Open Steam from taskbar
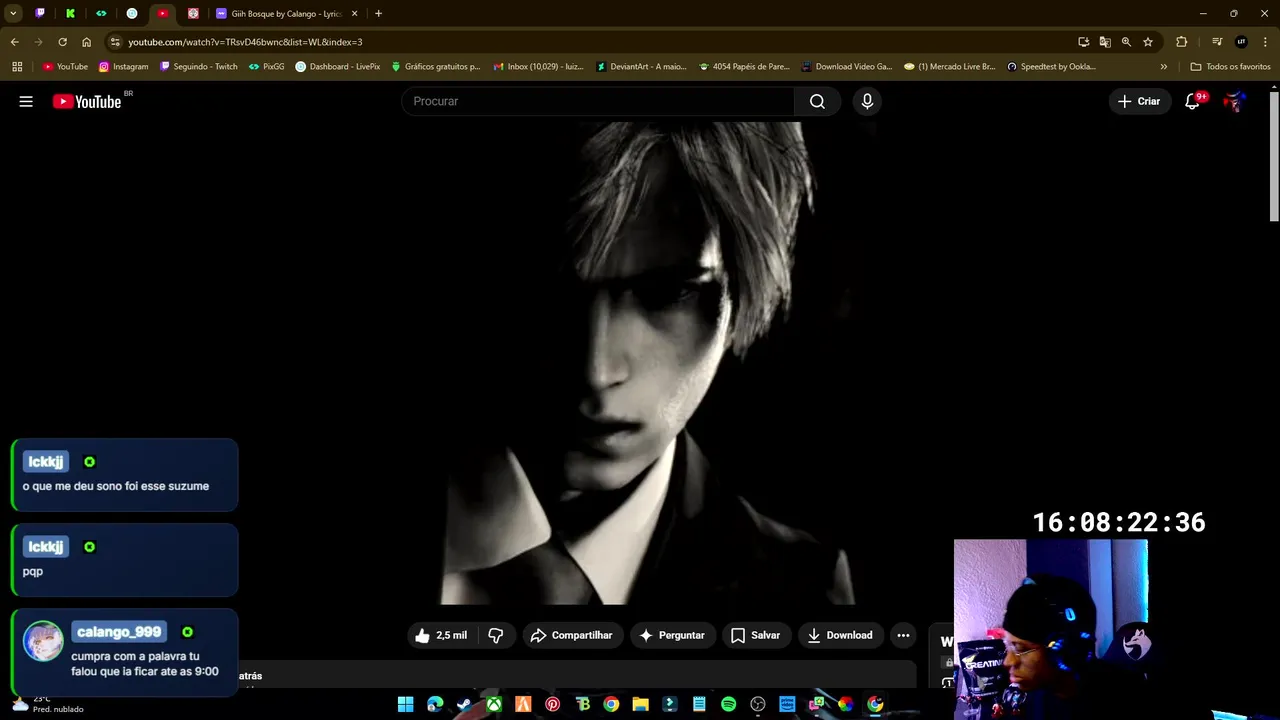 coord(464,705)
